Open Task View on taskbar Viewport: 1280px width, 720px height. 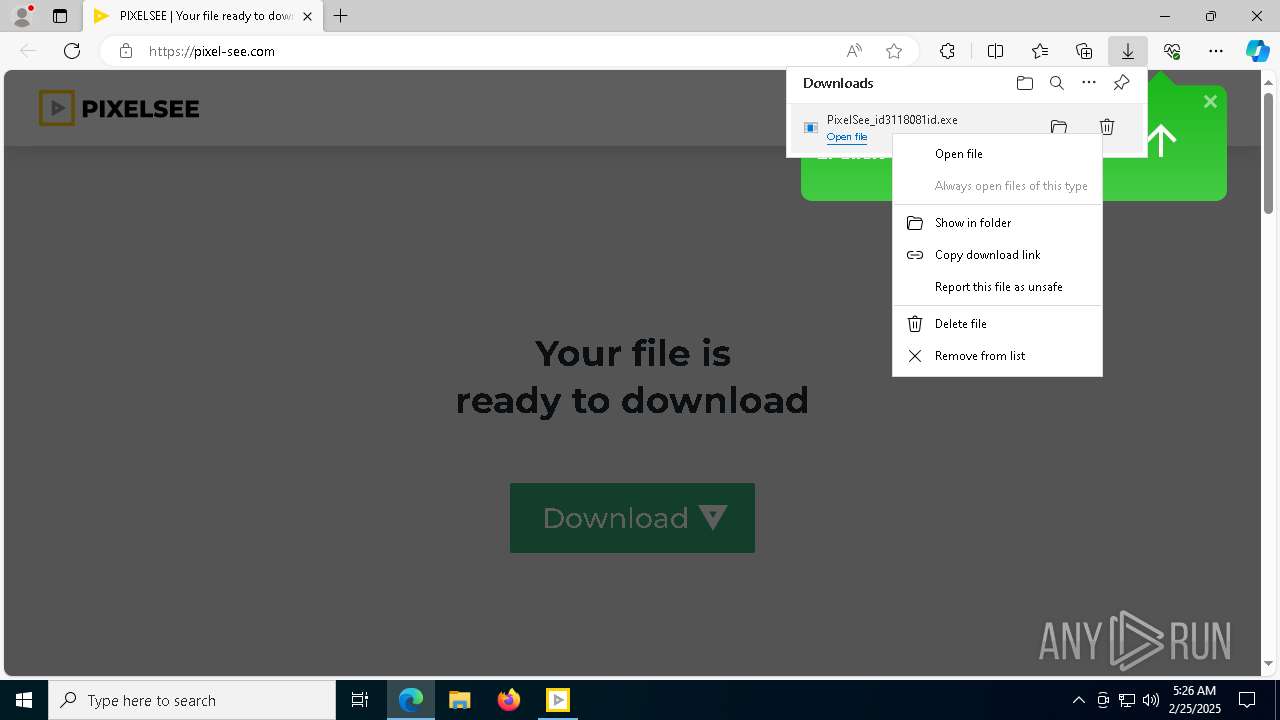coord(360,700)
